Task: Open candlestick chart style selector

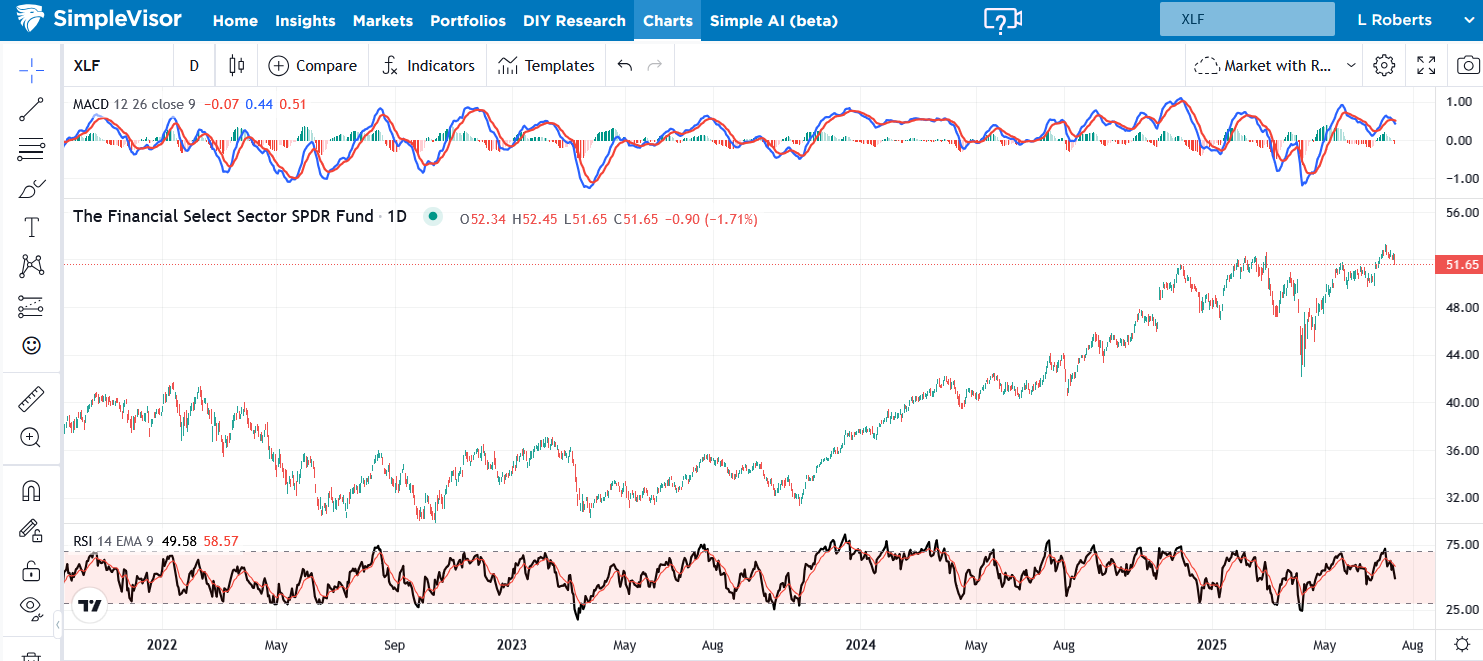Action: point(237,66)
